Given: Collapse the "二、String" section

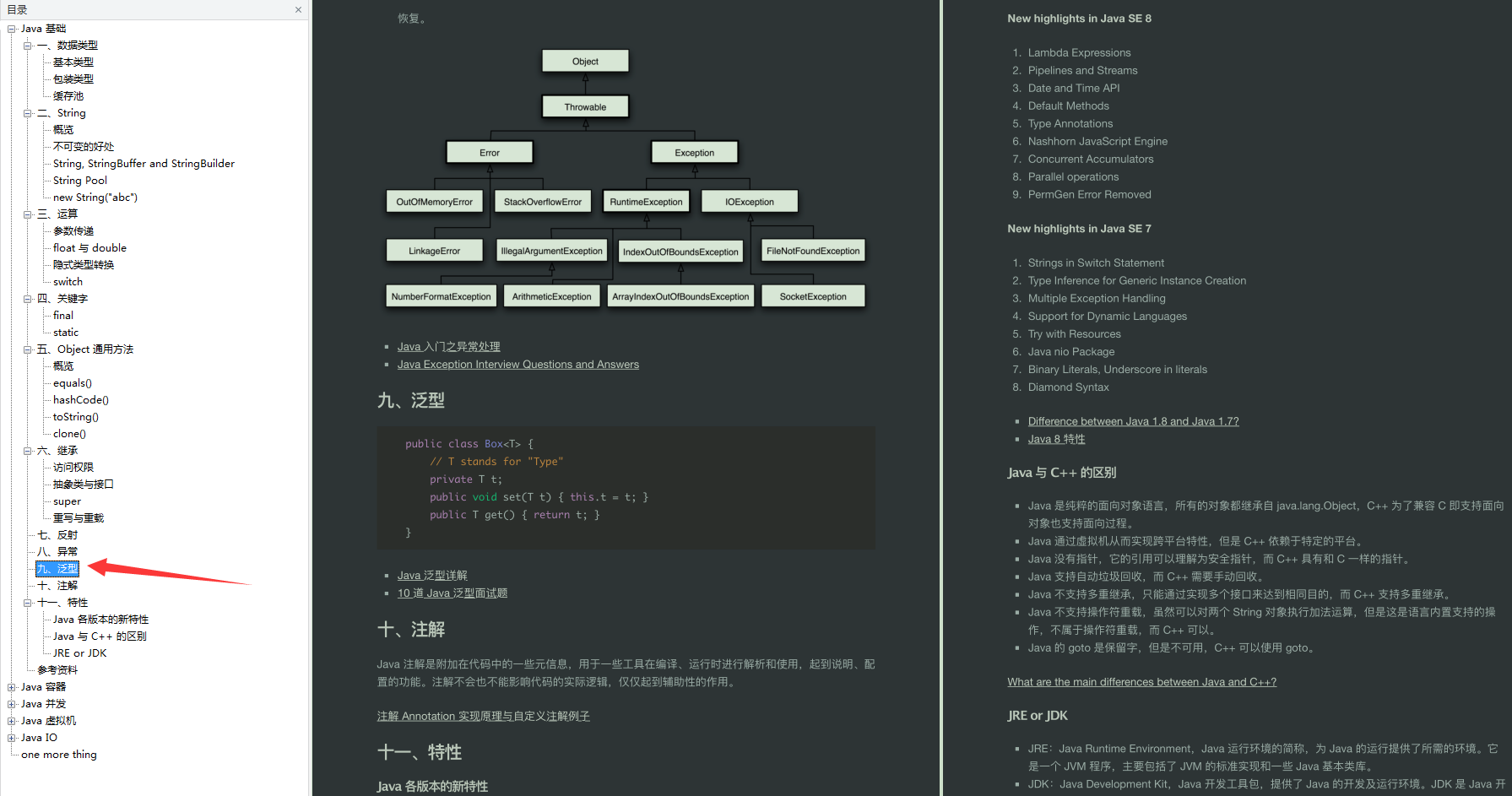Looking at the screenshot, I should [x=27, y=112].
